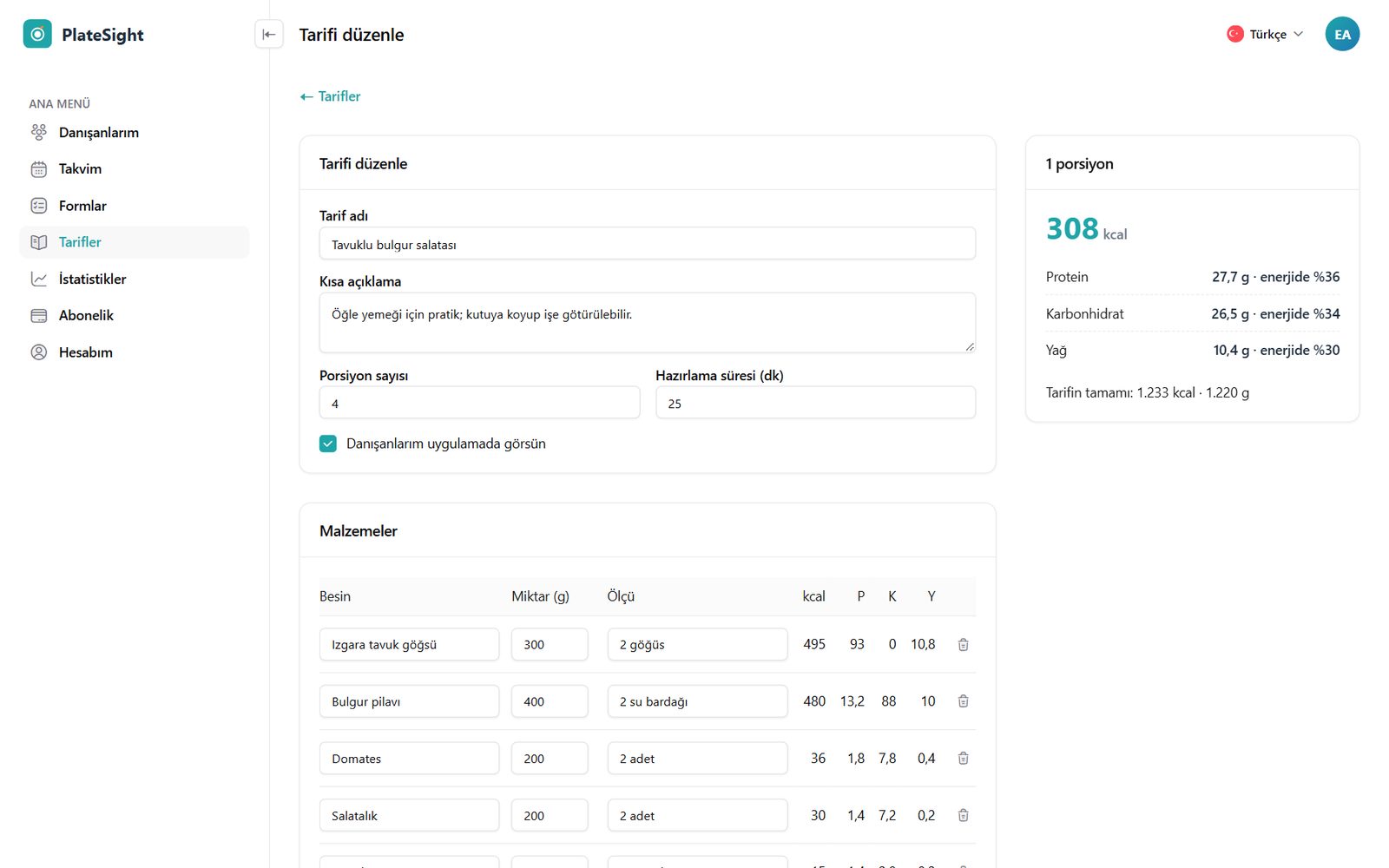This screenshot has height=868, width=1389.
Task: Collapse the sidebar with the arrow icon
Action: click(x=269, y=34)
